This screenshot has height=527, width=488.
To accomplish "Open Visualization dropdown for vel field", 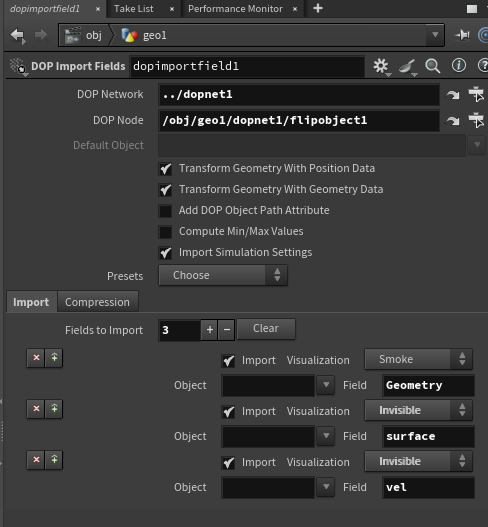I will point(418,461).
